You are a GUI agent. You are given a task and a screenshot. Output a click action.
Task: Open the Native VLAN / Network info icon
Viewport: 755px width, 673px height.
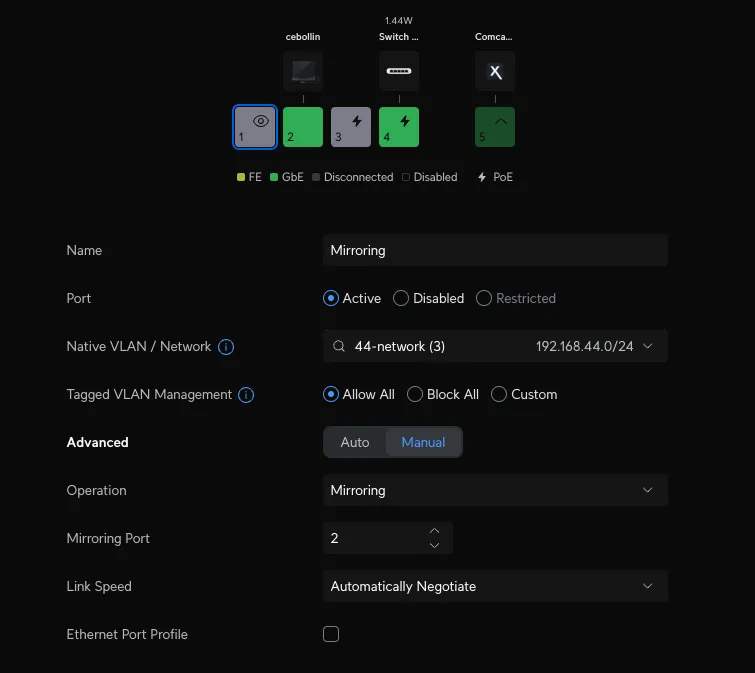[x=226, y=347]
